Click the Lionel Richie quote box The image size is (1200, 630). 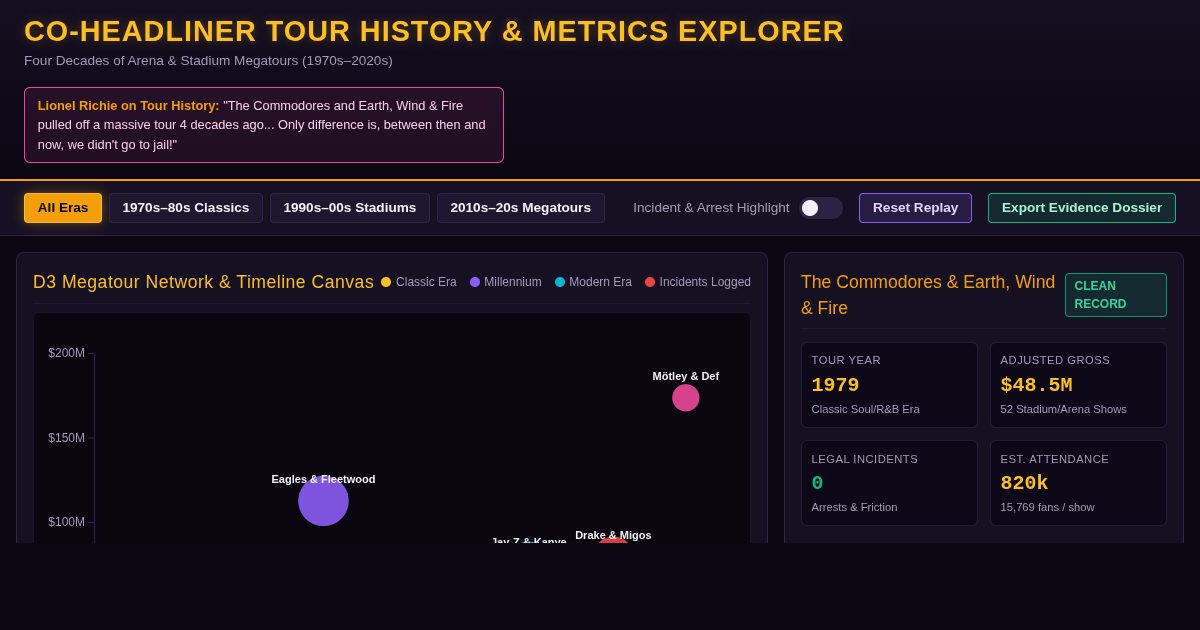[264, 125]
